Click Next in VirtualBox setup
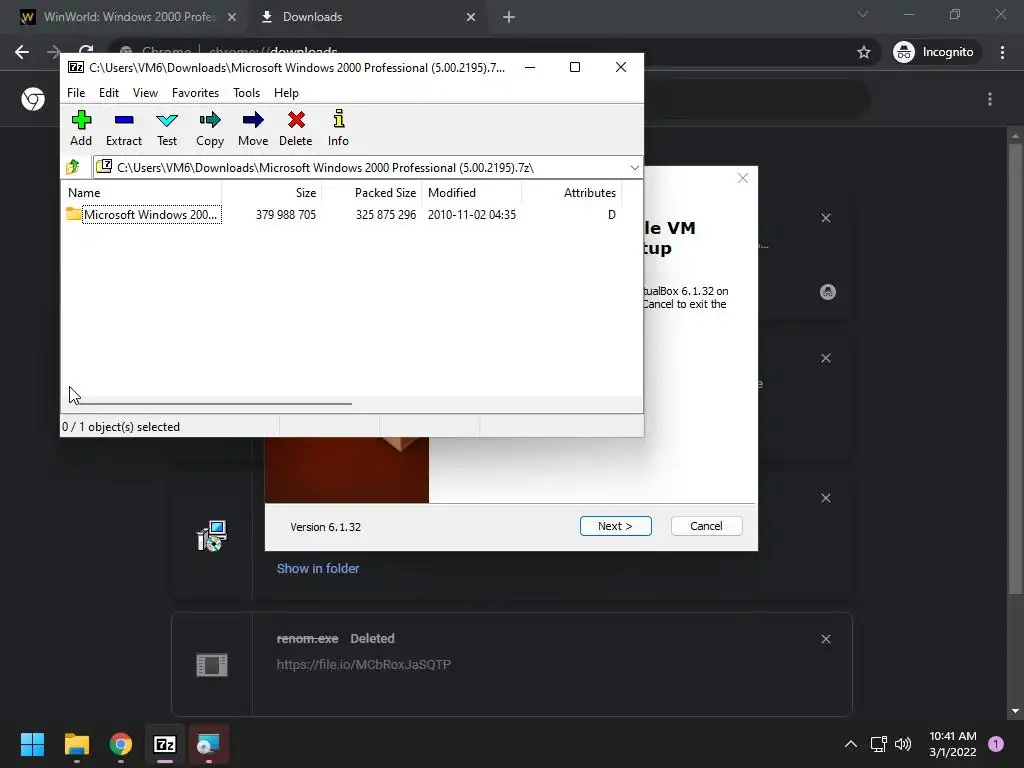The width and height of the screenshot is (1024, 768). (x=615, y=526)
